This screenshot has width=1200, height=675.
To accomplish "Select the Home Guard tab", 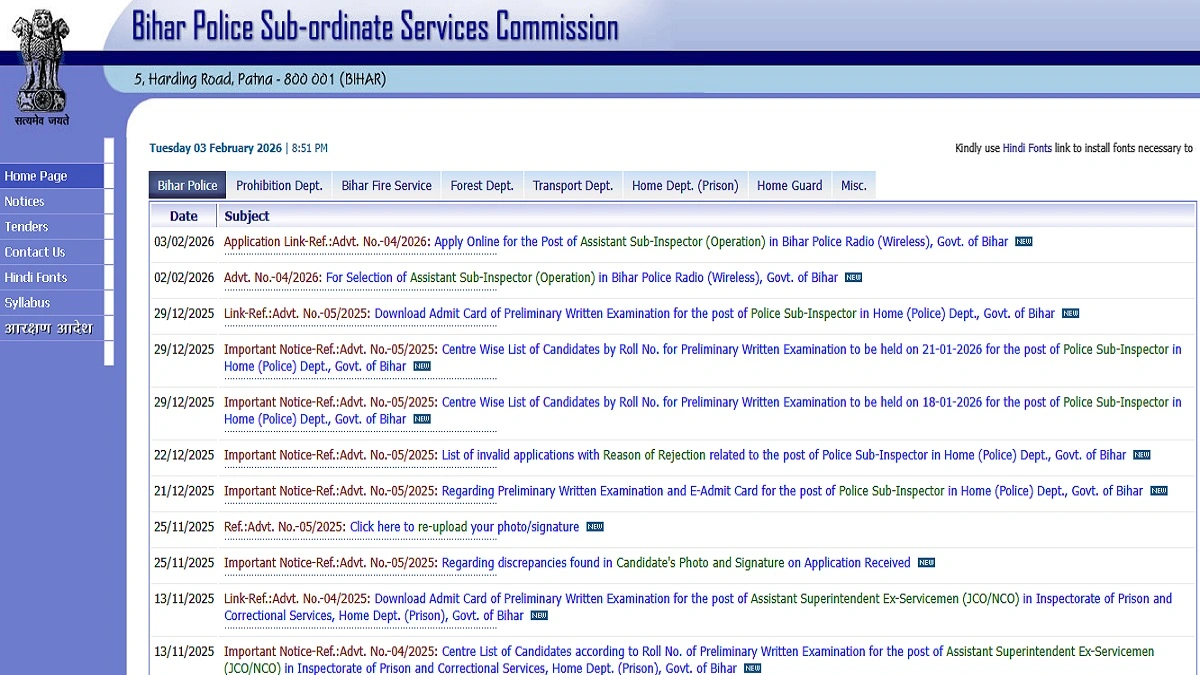I will click(789, 185).
